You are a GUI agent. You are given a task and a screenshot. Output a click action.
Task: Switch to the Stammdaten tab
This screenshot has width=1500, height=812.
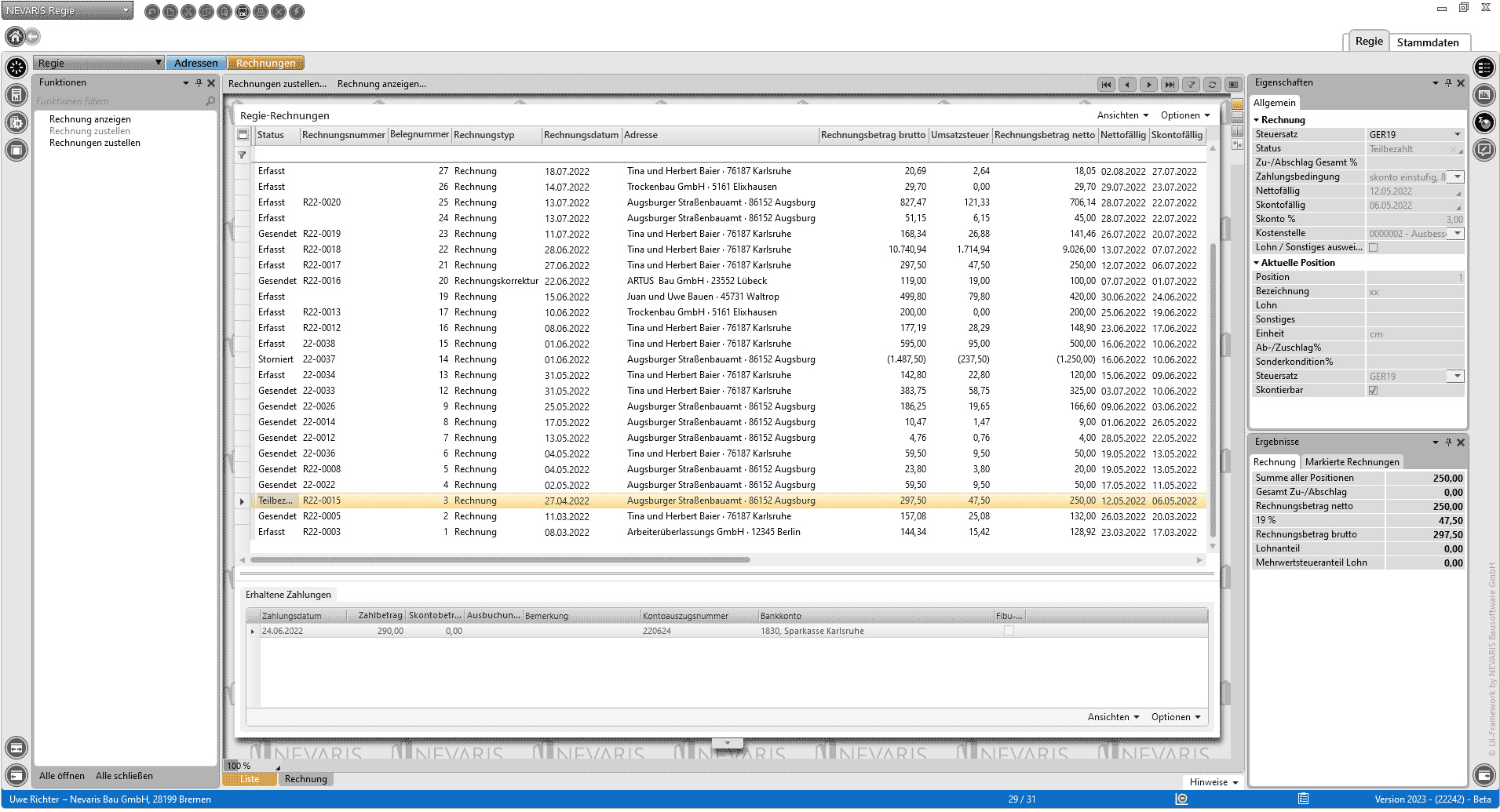(x=1428, y=42)
